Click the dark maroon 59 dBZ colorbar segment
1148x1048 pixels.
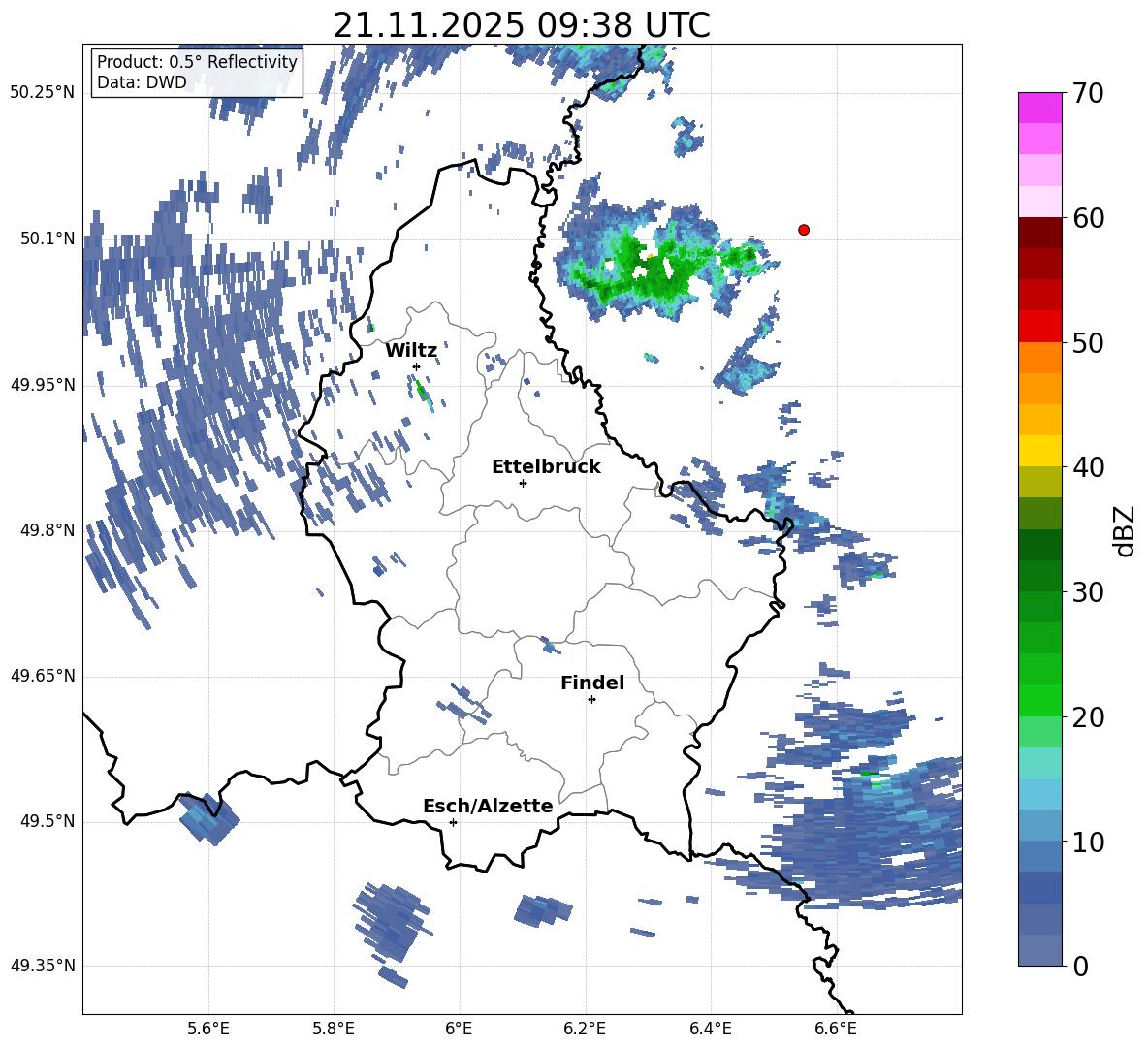coord(1039,233)
